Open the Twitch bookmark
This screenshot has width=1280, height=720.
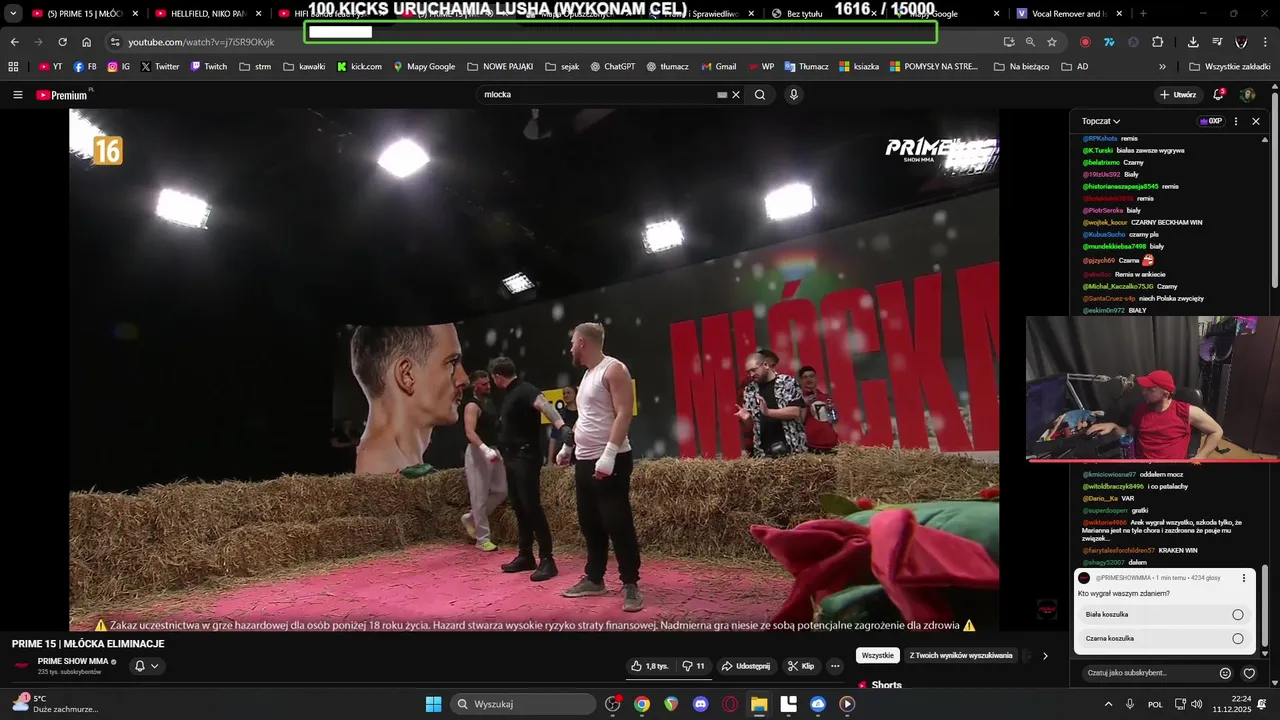coord(209,67)
